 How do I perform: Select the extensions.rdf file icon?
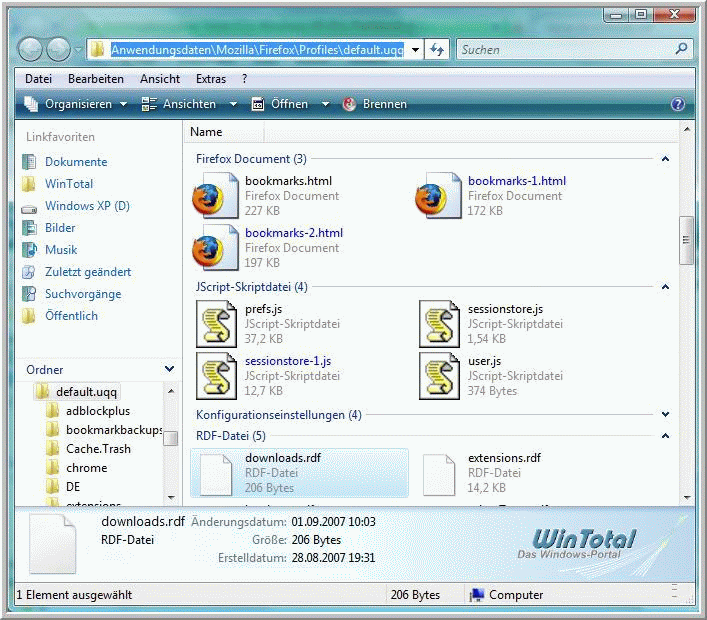(x=439, y=473)
